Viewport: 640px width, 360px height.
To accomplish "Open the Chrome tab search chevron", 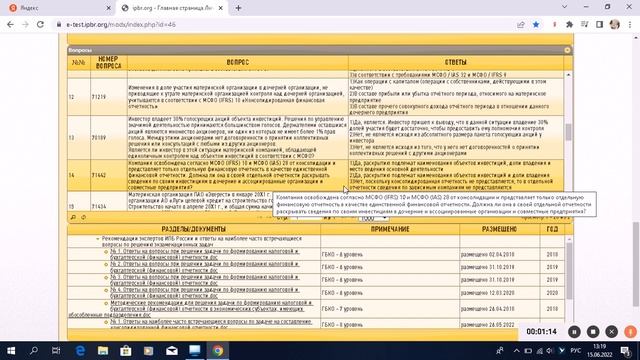I will pyautogui.click(x=564, y=7).
